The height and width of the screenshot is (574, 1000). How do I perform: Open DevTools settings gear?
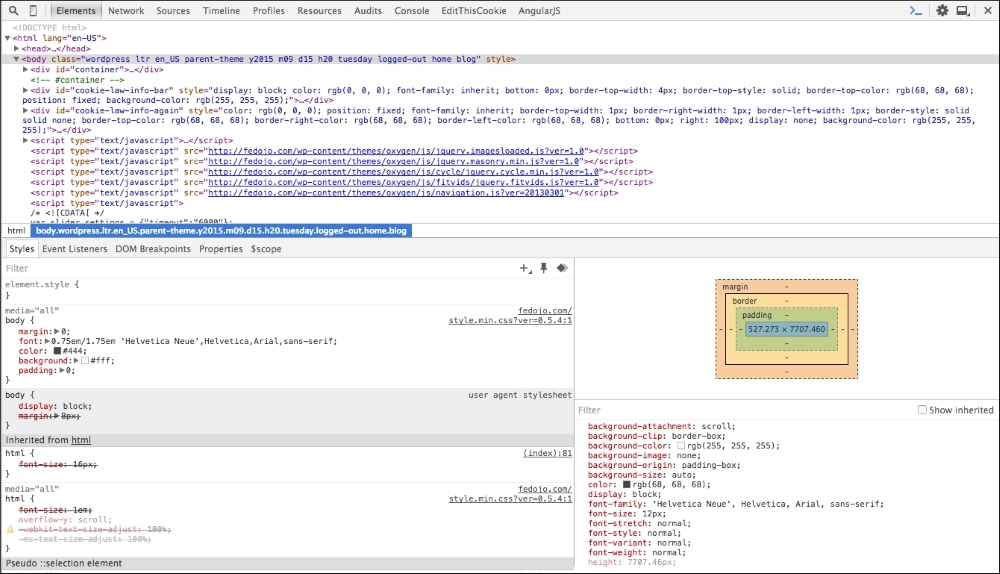click(x=942, y=10)
